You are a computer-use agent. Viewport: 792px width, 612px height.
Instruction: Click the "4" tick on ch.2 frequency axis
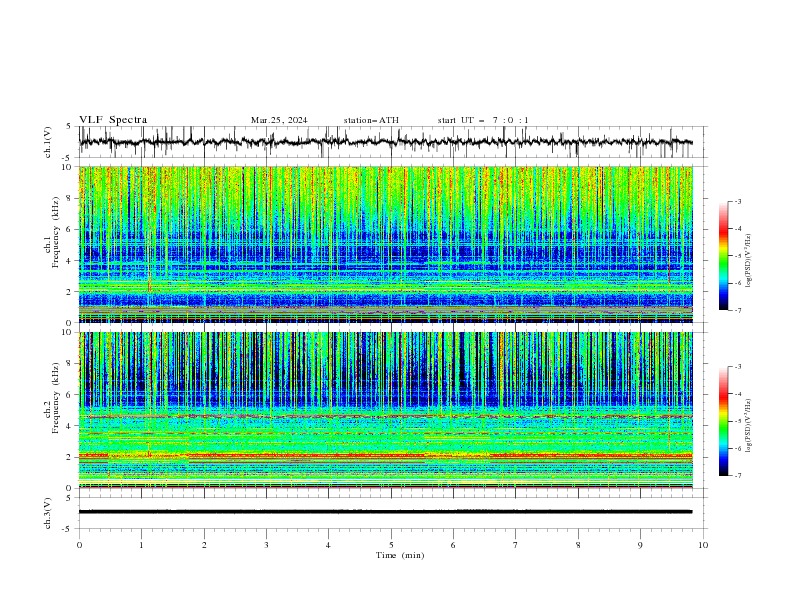tap(71, 426)
